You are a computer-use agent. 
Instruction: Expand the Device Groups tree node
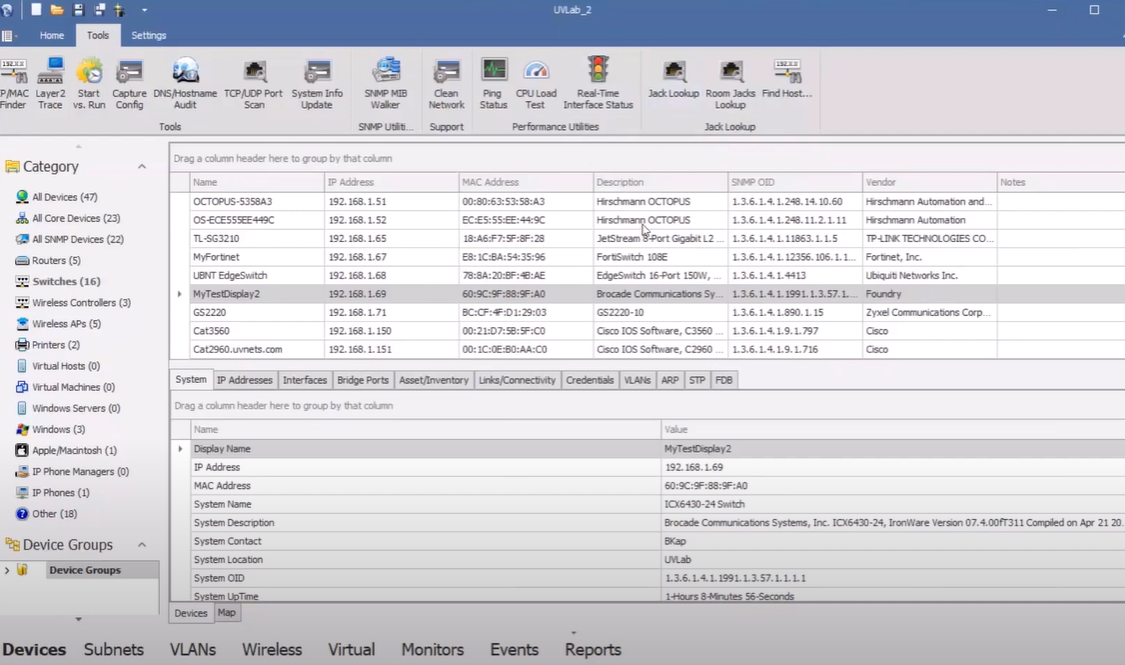pos(7,570)
